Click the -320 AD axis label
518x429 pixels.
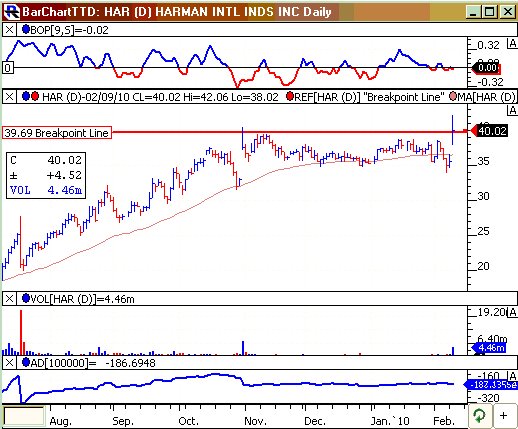click(x=488, y=398)
